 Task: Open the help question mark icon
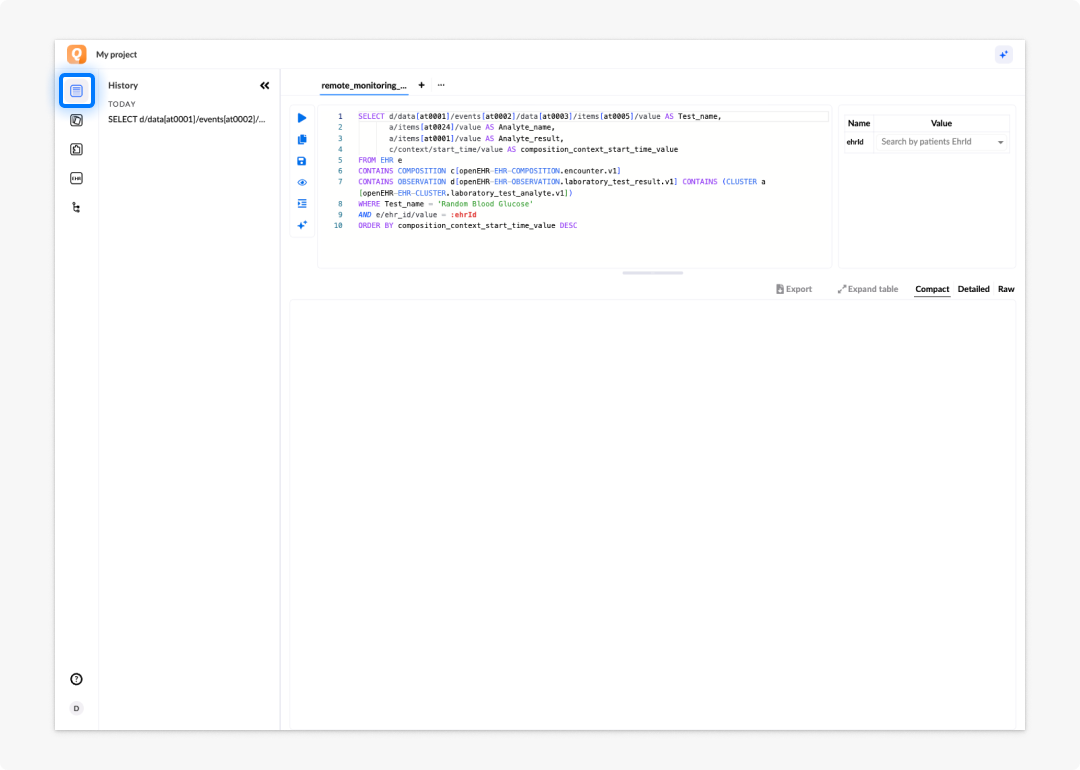76,679
